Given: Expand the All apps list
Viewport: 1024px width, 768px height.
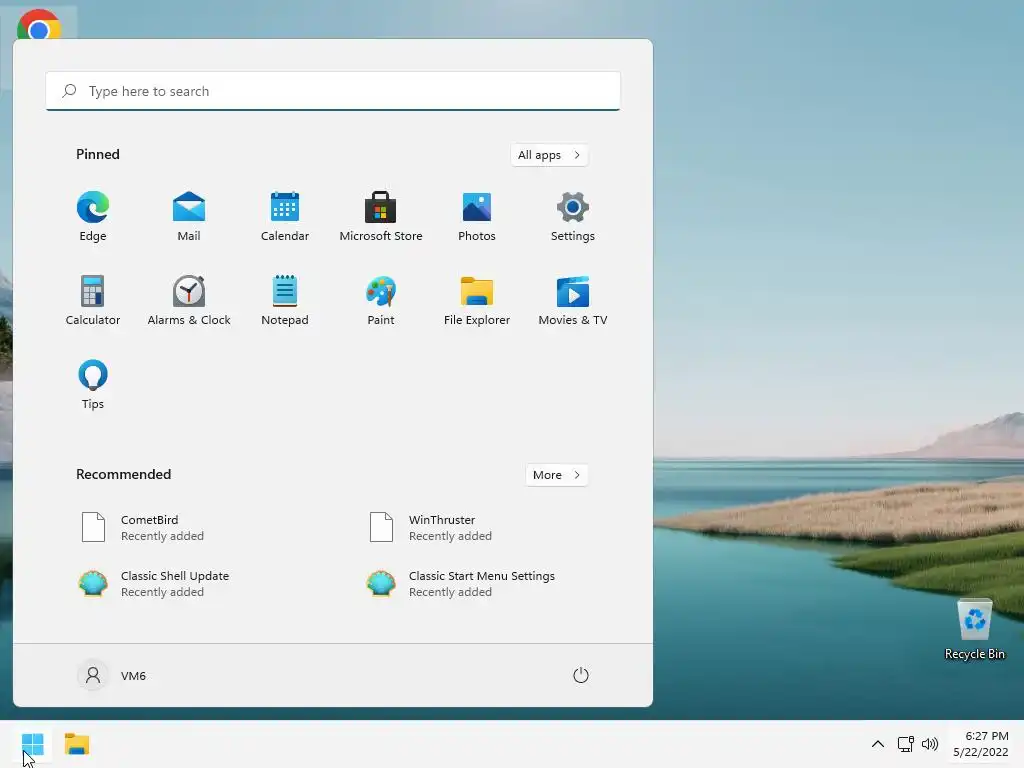Looking at the screenshot, I should 549,155.
